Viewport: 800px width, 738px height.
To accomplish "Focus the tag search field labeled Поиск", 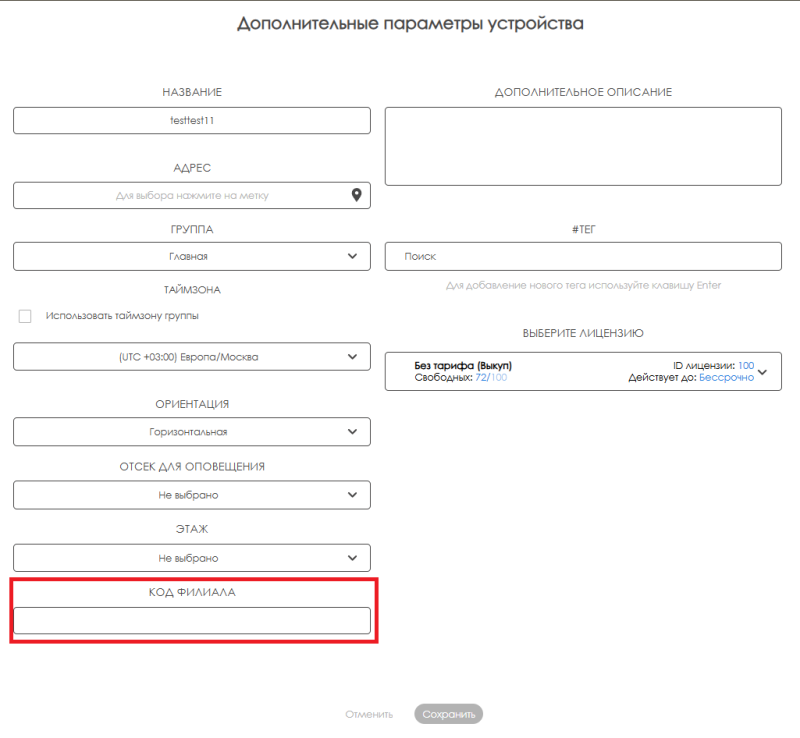I will click(582, 257).
